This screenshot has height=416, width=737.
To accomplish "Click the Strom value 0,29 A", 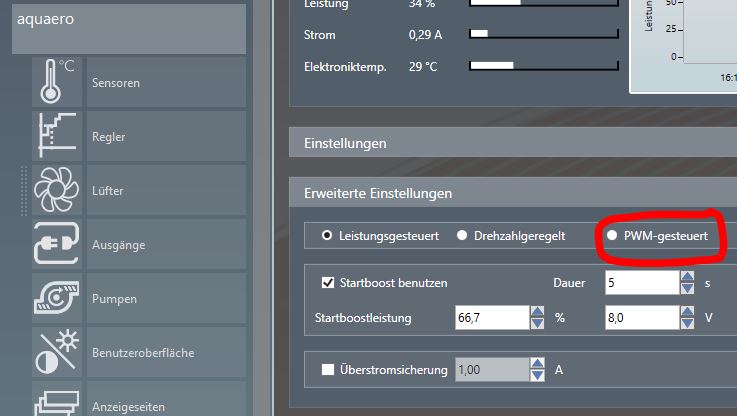I will click(x=425, y=35).
